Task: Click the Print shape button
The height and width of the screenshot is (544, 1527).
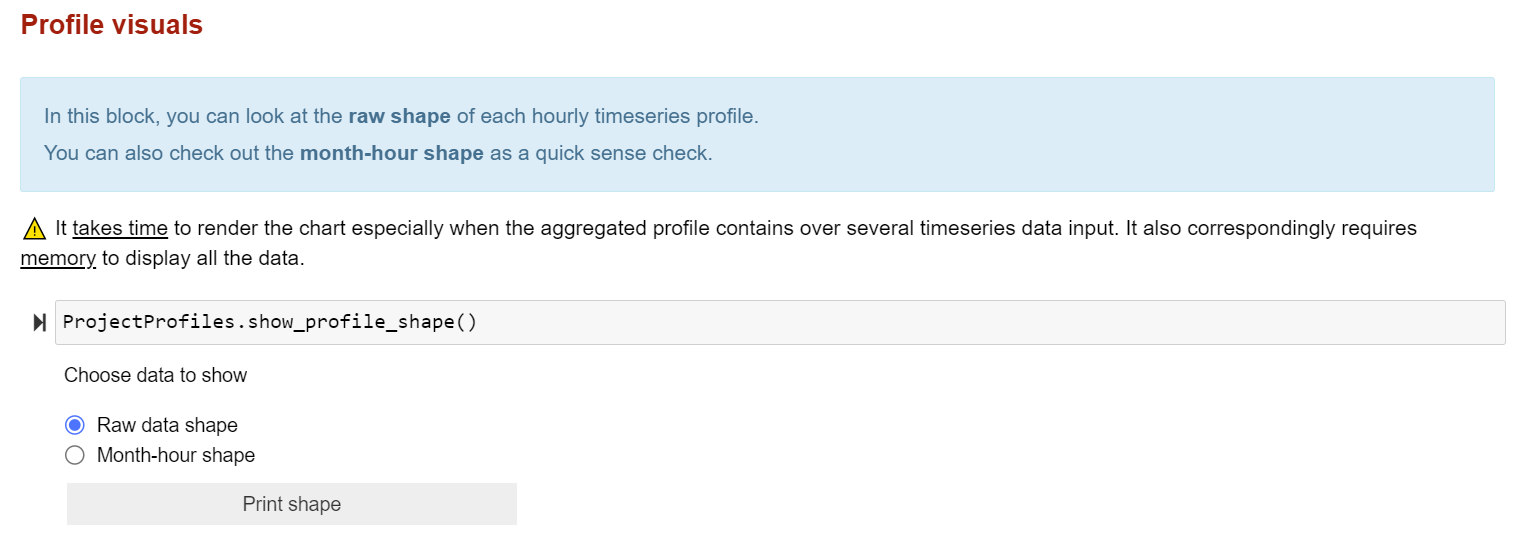Action: (x=292, y=504)
